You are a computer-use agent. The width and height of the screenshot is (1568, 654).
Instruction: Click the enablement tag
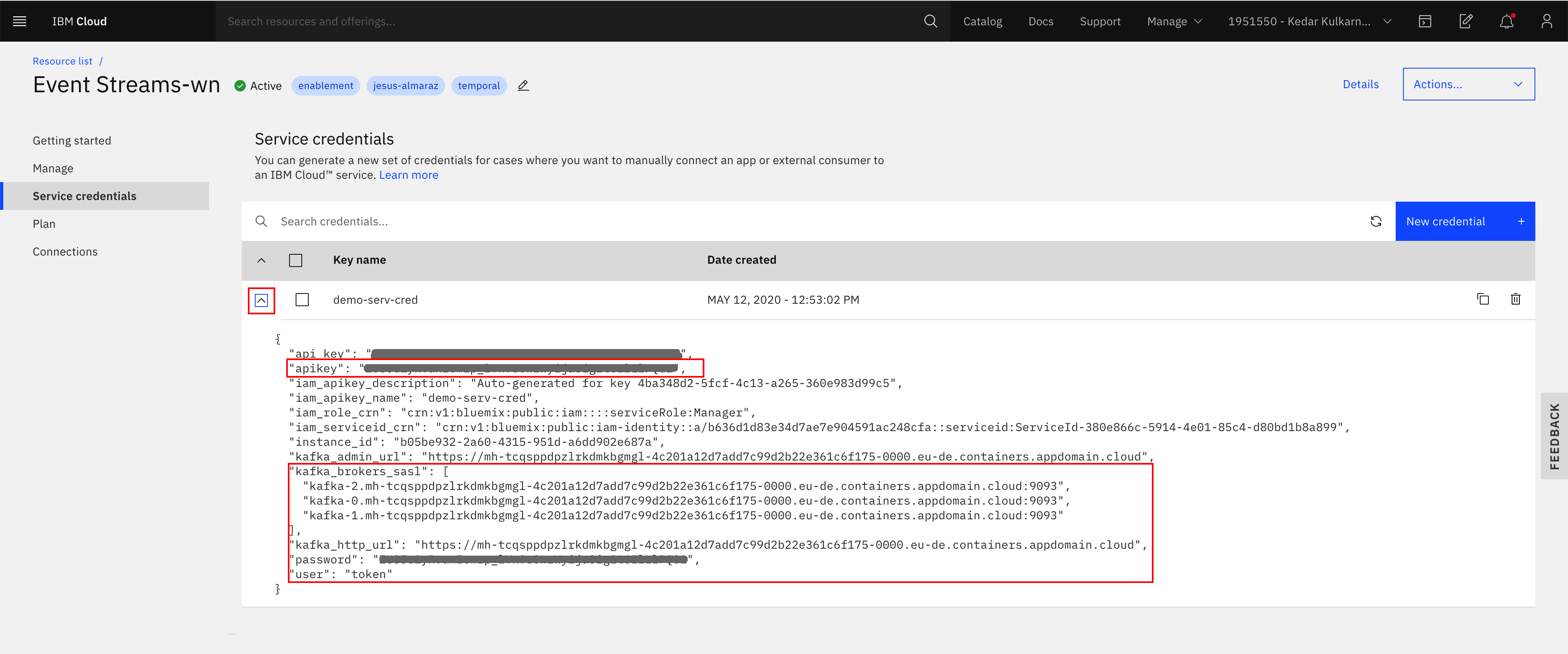(x=326, y=86)
